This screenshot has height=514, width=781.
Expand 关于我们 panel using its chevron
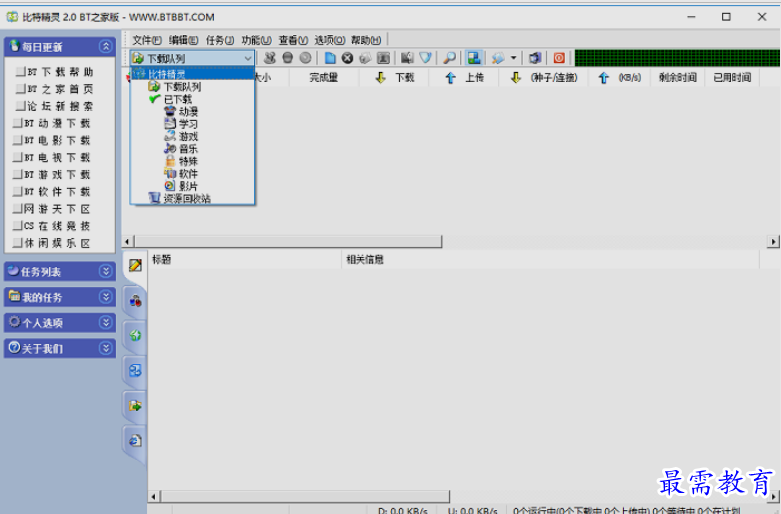[x=105, y=348]
